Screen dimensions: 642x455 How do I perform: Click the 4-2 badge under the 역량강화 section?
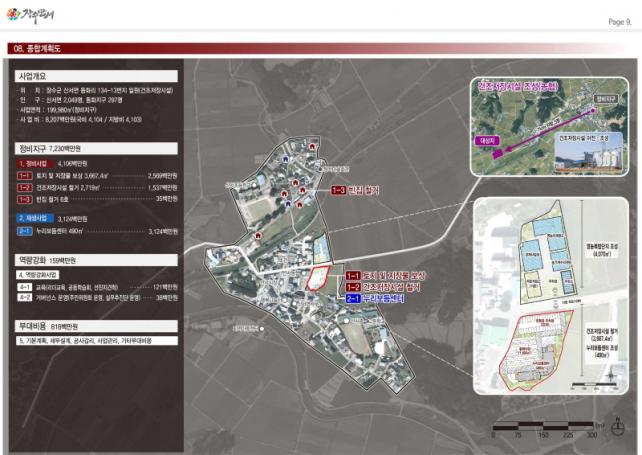[x=25, y=297]
